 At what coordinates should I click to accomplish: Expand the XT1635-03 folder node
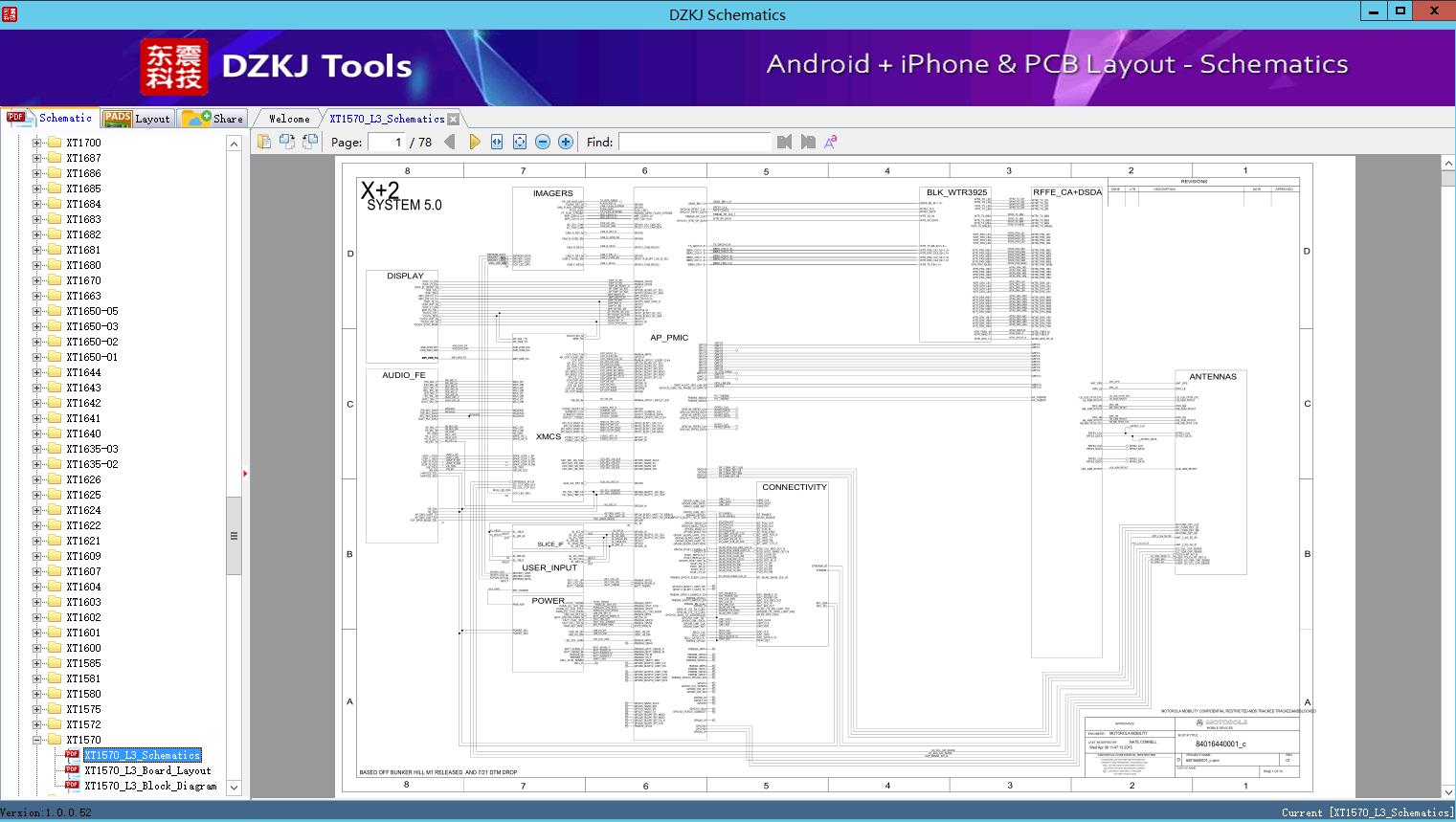[37, 449]
